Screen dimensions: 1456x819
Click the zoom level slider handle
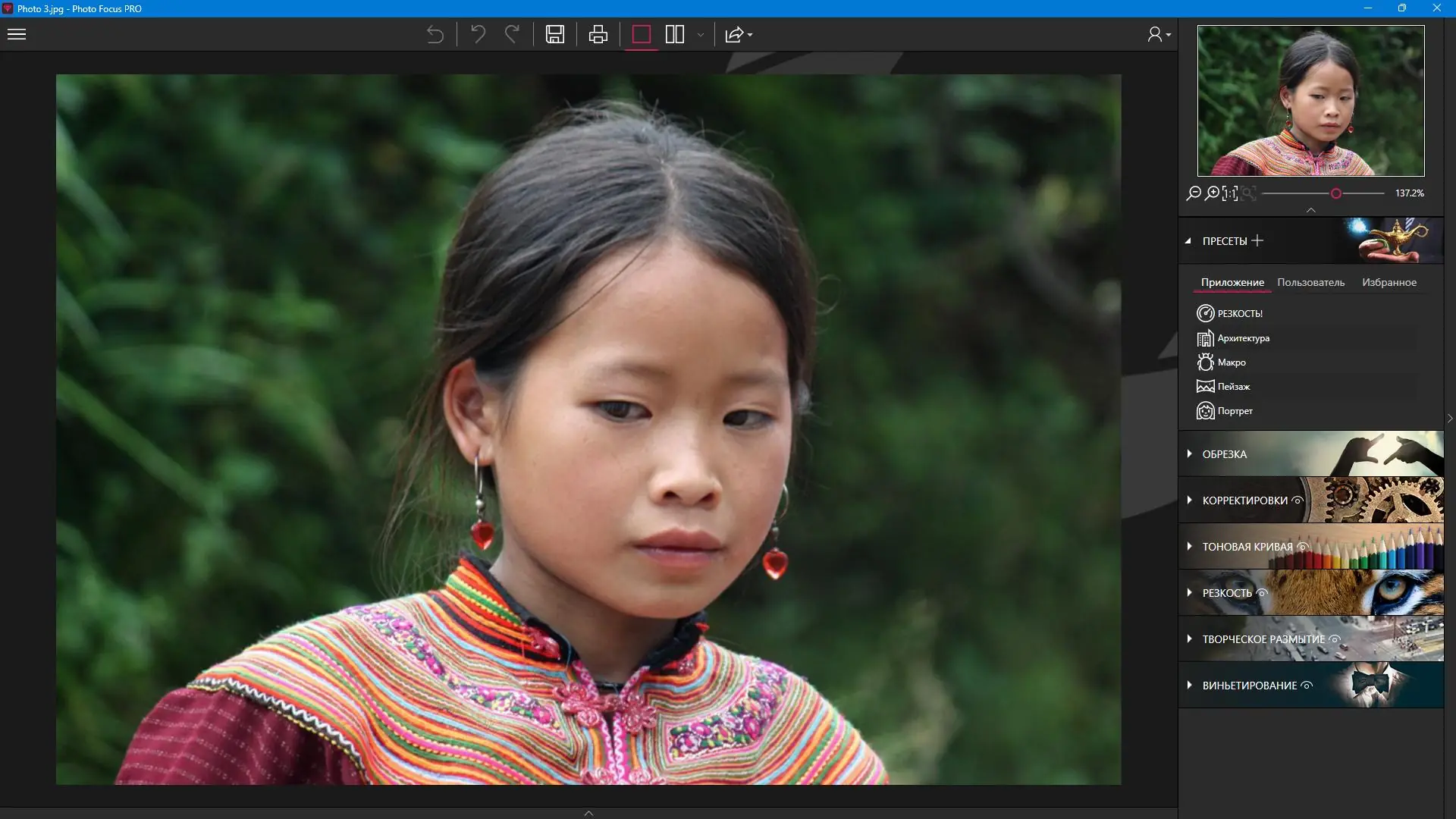[1336, 193]
